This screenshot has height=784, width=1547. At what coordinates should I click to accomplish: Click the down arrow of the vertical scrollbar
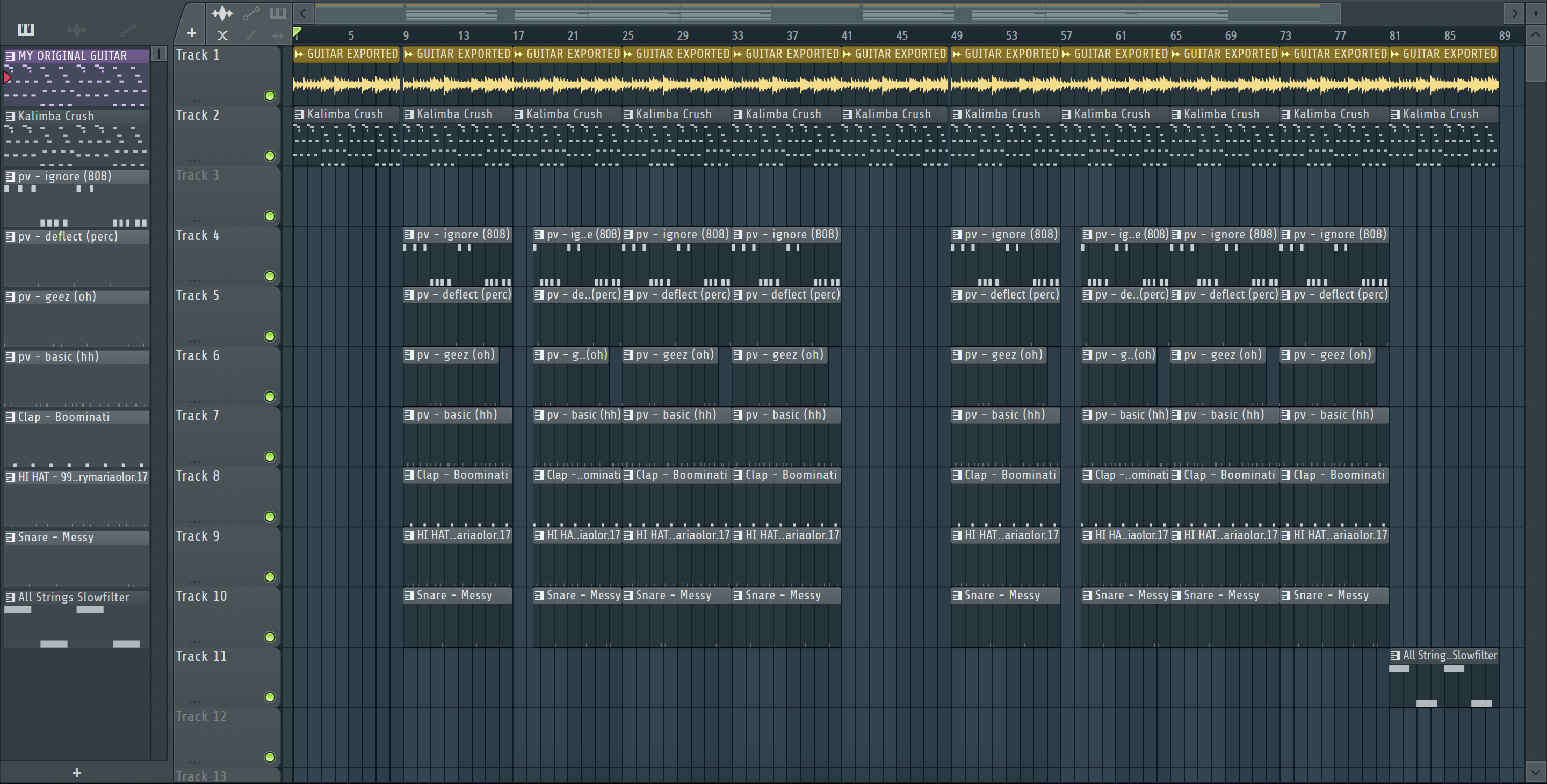click(x=1535, y=772)
